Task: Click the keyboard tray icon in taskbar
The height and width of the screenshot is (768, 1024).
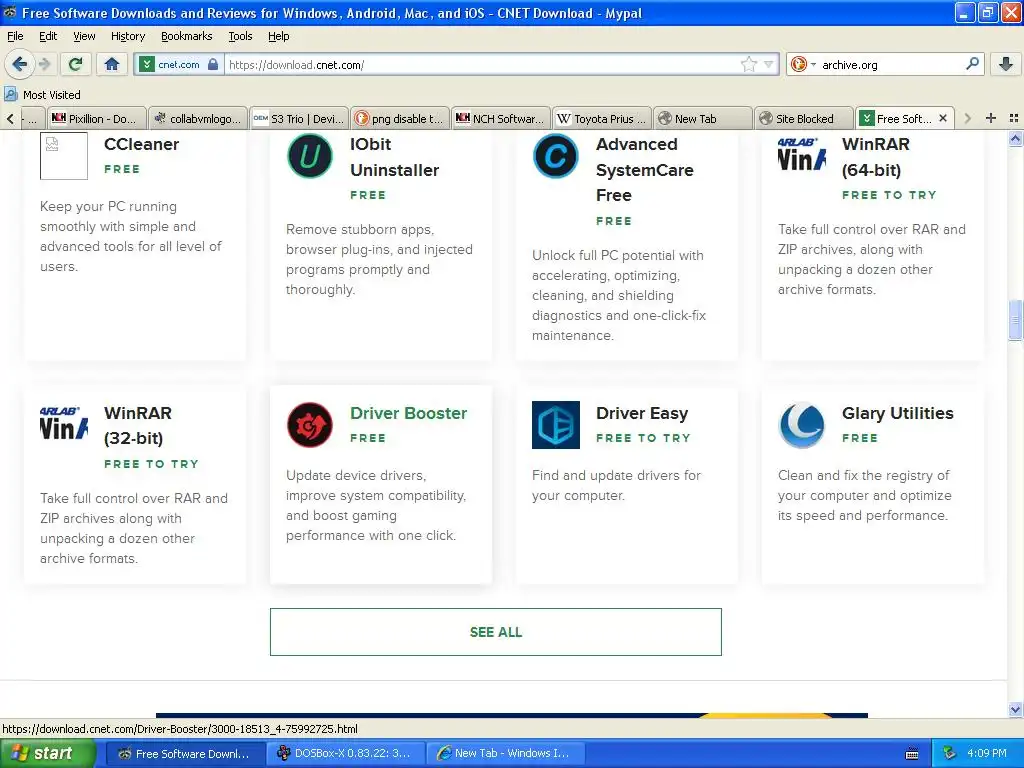Action: click(x=912, y=754)
